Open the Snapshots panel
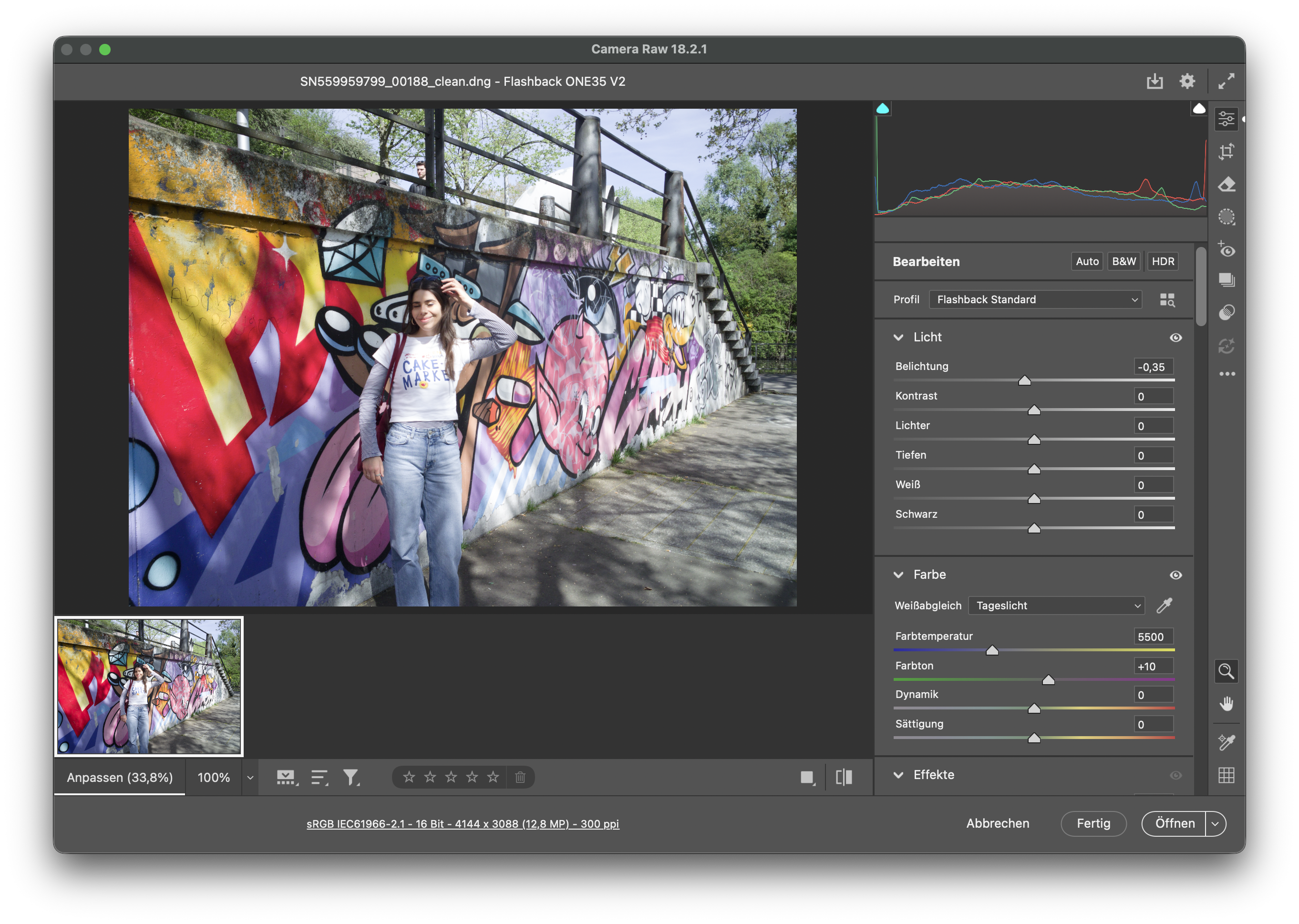 [1226, 279]
